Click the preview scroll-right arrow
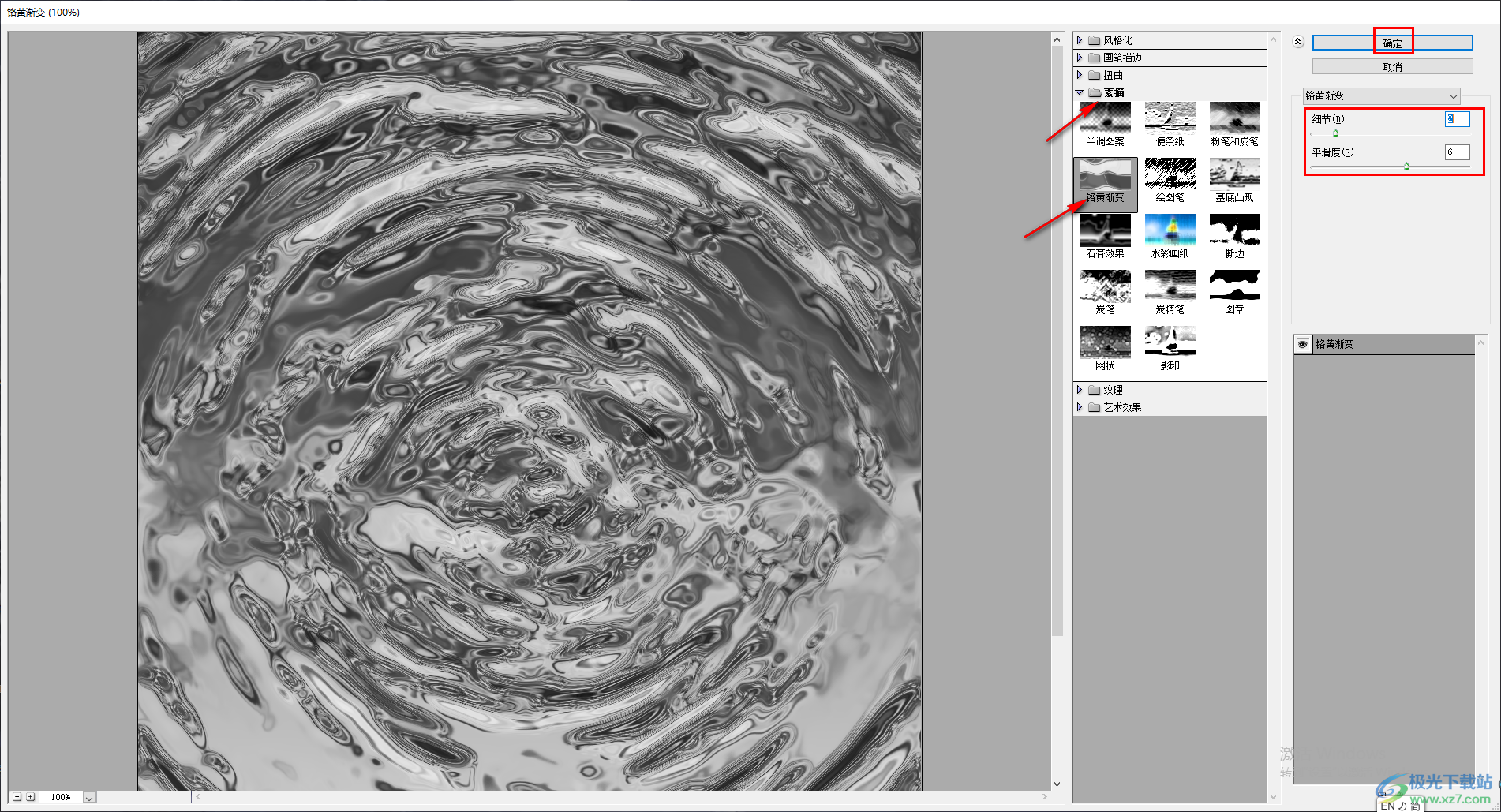The image size is (1501, 812). (1045, 797)
